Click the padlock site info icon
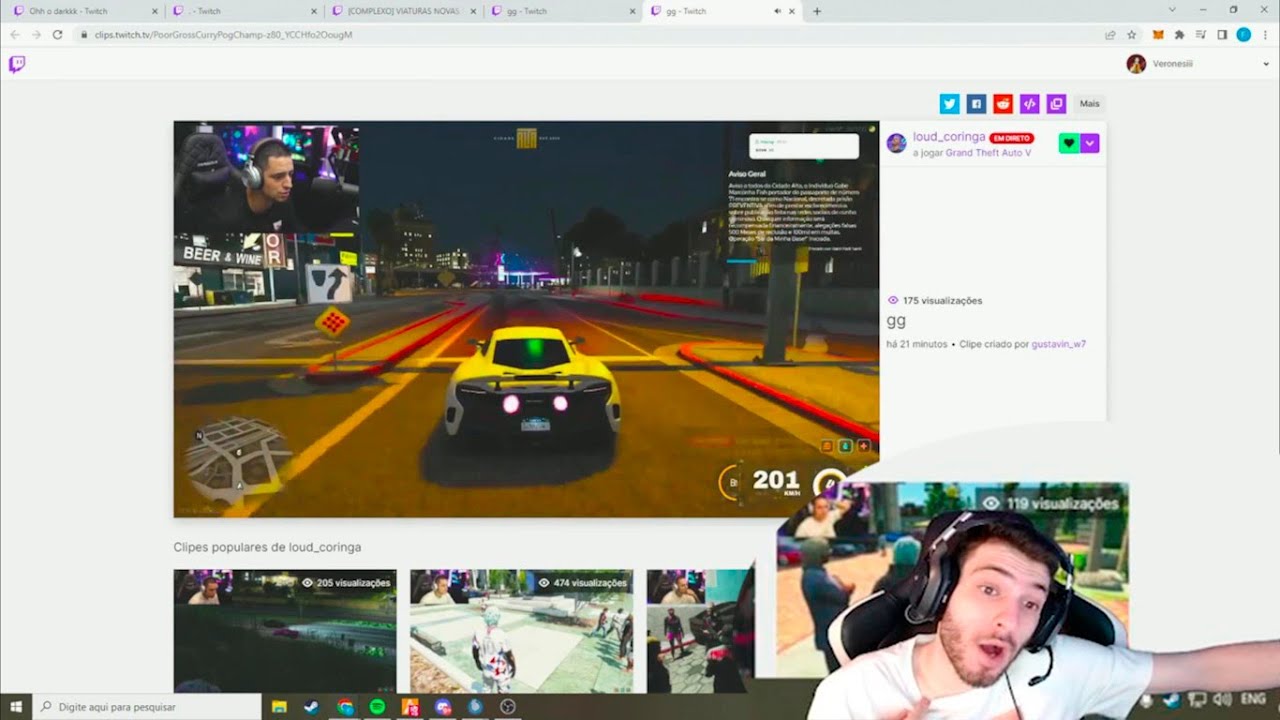1280x720 pixels. coord(85,34)
